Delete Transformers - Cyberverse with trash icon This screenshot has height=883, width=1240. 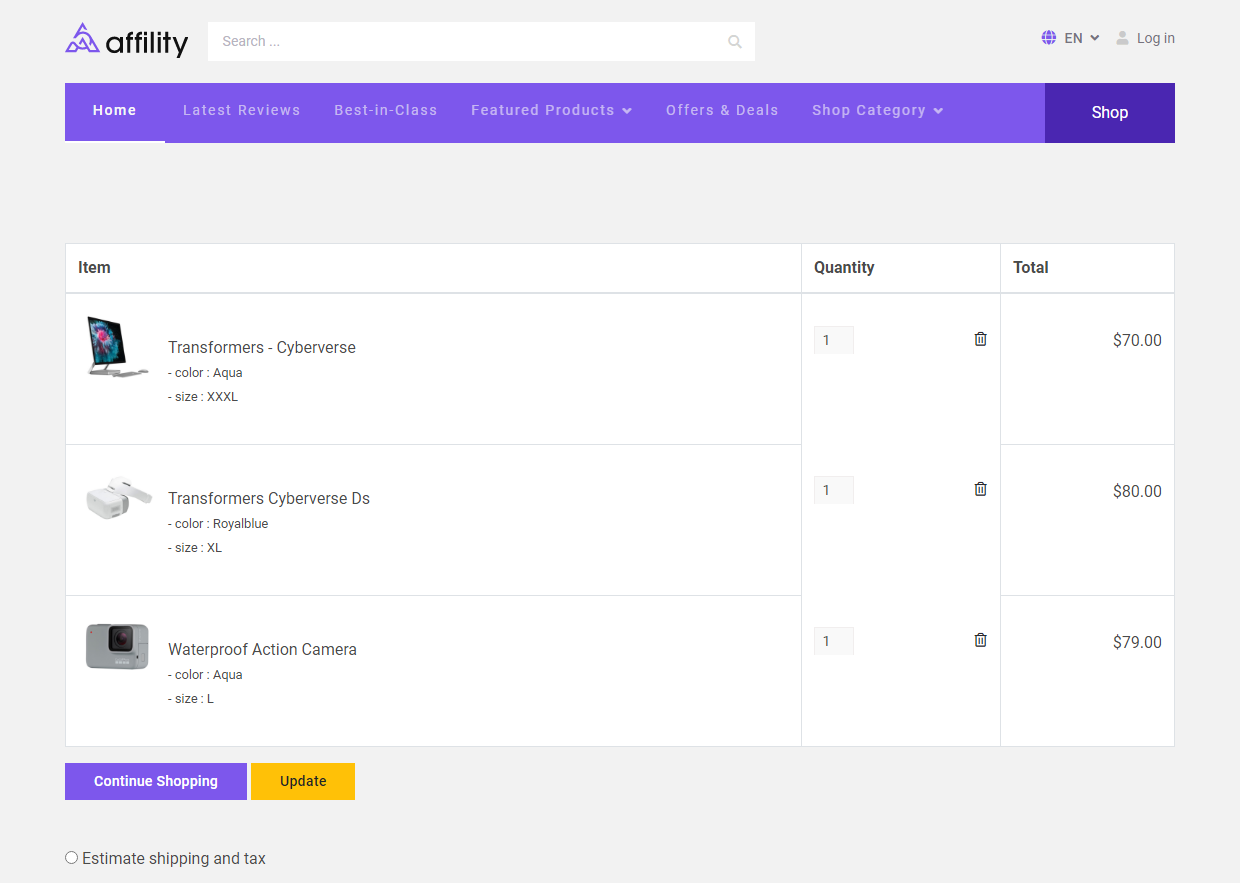980,339
